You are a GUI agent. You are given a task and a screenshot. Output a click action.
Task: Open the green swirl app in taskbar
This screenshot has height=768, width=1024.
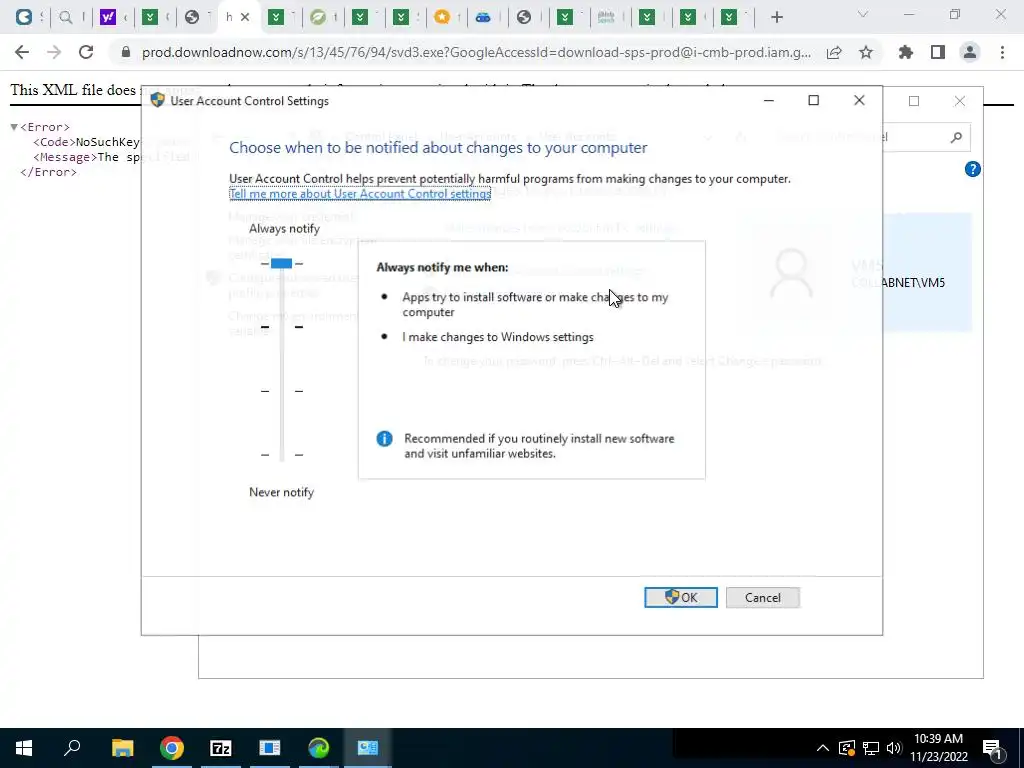[319, 748]
